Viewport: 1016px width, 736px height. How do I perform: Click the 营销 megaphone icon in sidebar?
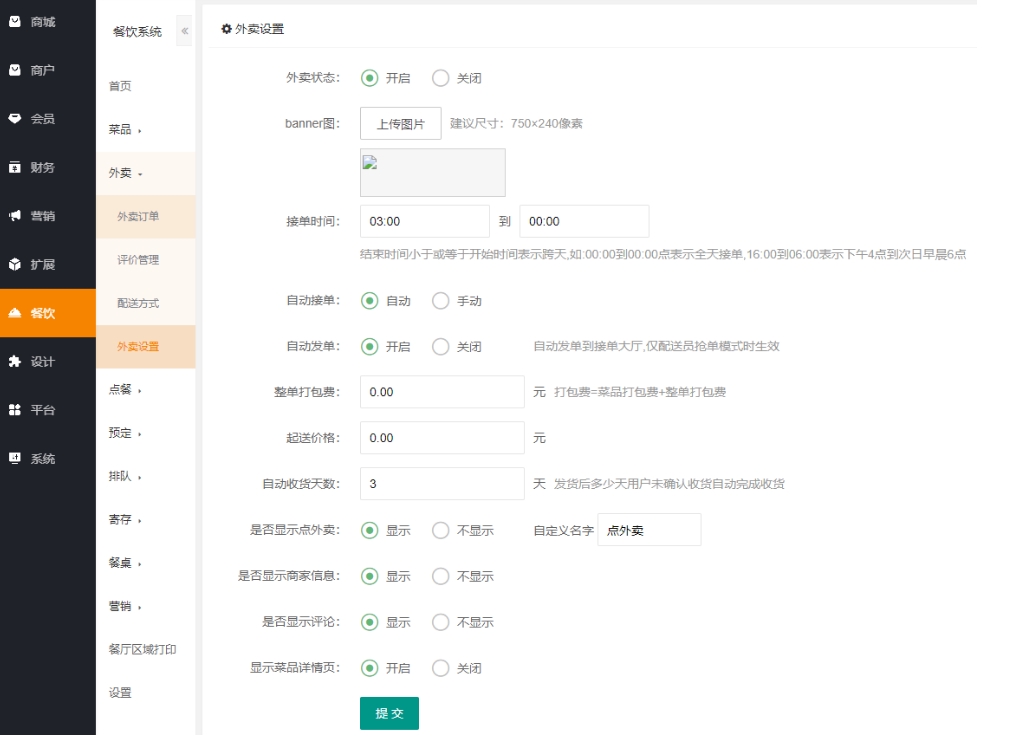point(15,215)
